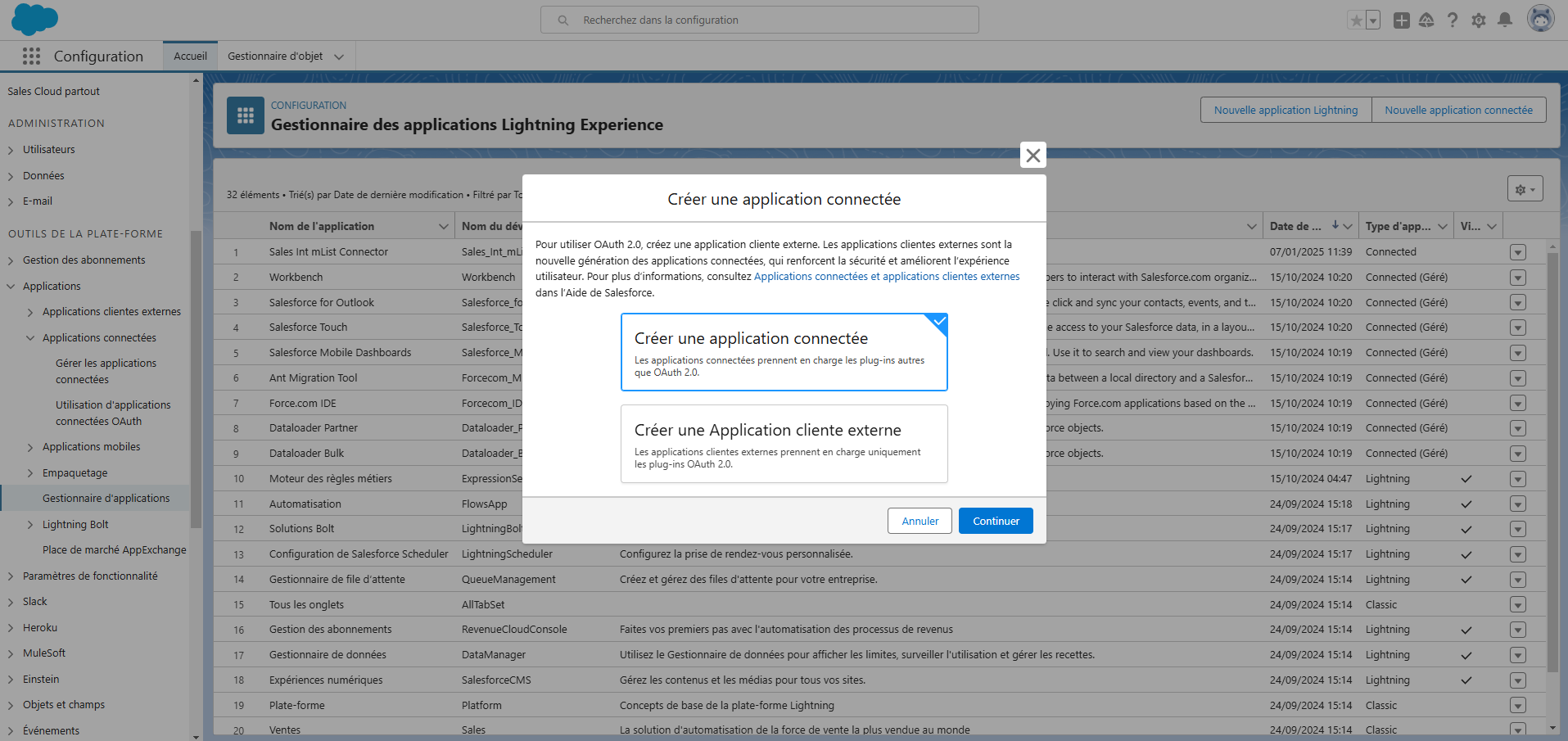Open row actions for Dataloader Bulk

(1518, 454)
